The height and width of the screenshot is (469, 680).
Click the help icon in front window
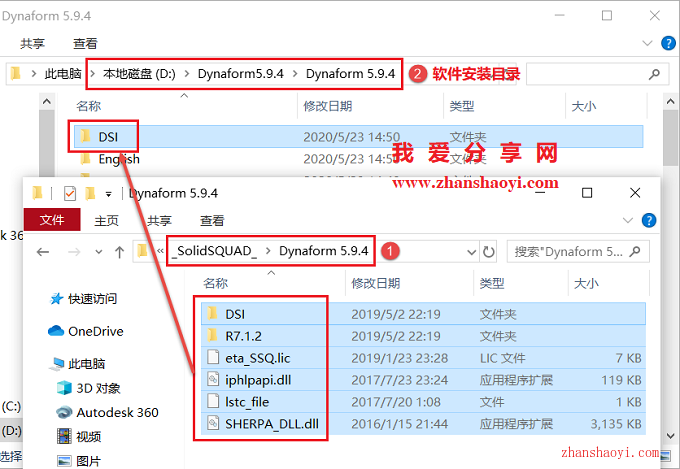(x=649, y=220)
